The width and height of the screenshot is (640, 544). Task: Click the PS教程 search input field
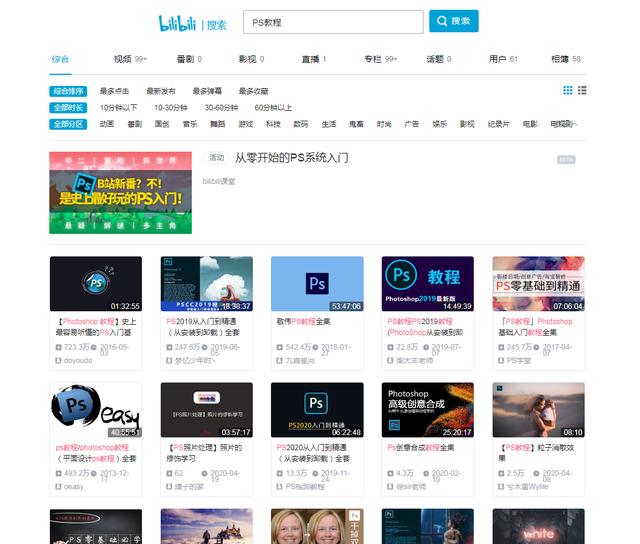pos(332,21)
